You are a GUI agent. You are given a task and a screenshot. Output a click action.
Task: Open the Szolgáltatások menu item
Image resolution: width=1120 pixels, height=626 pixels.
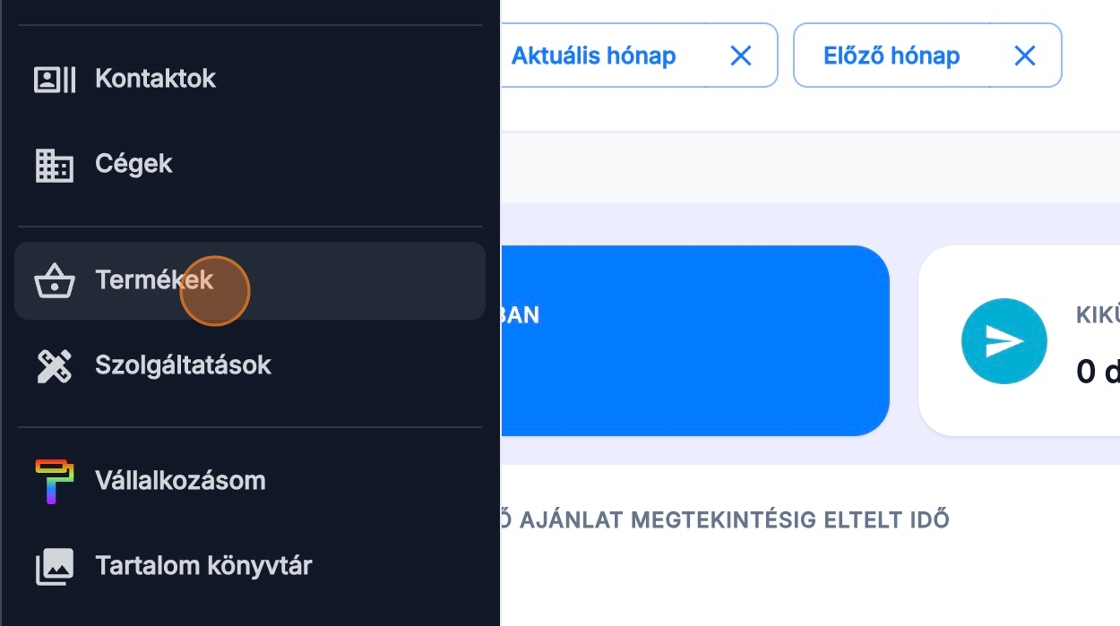(183, 365)
